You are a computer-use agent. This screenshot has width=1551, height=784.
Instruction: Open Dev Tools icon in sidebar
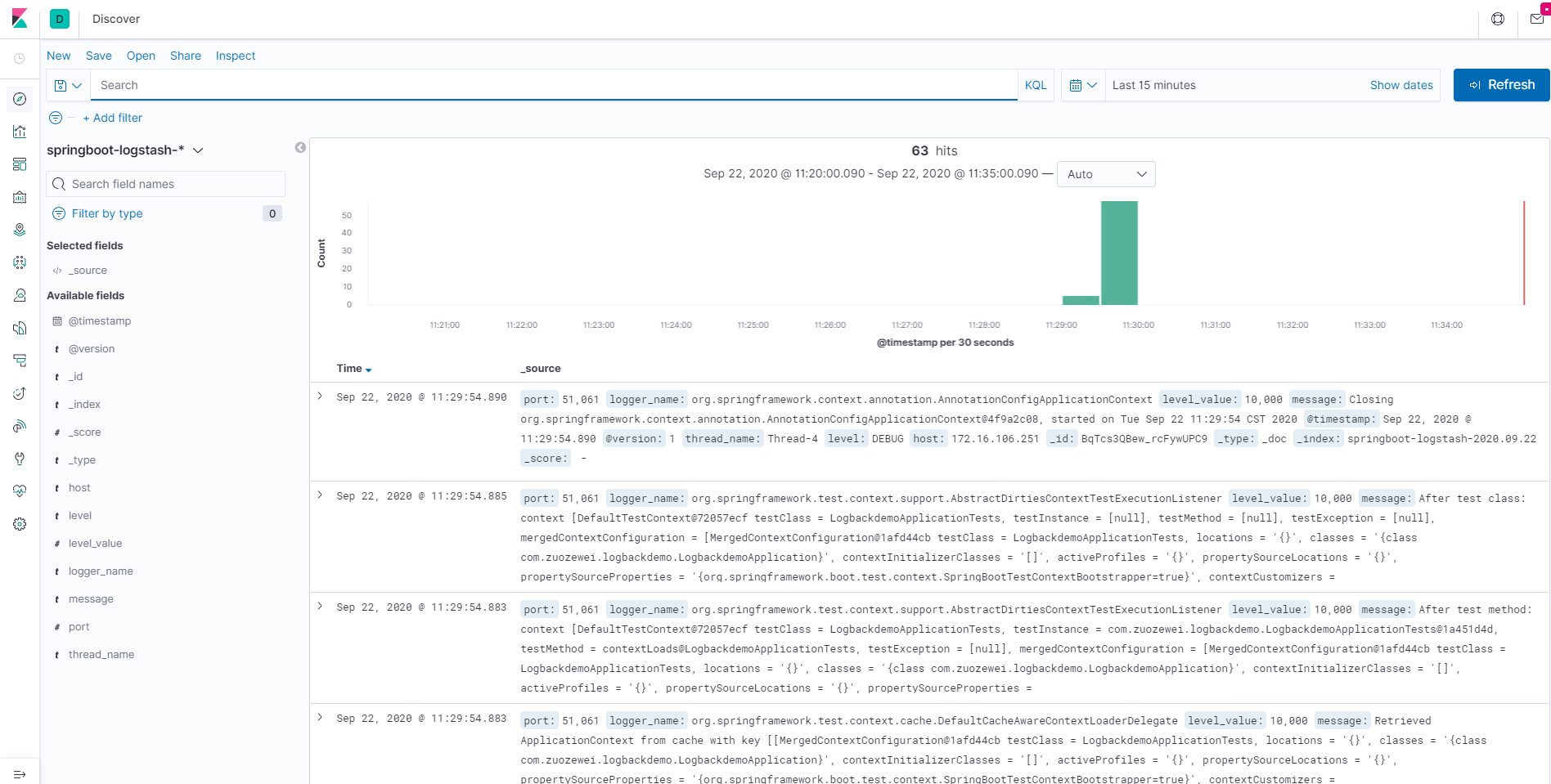pyautogui.click(x=20, y=459)
